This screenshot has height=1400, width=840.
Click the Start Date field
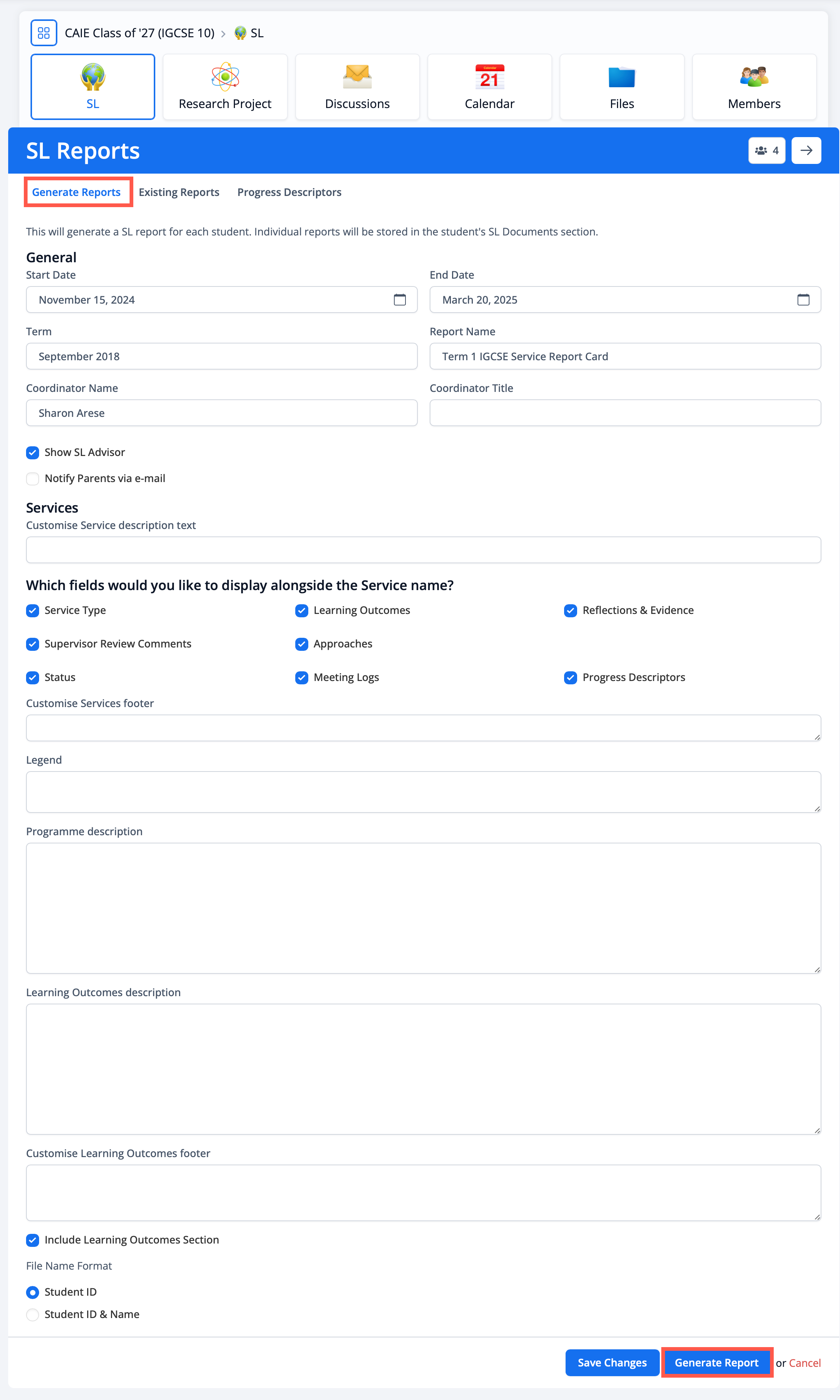coord(222,300)
